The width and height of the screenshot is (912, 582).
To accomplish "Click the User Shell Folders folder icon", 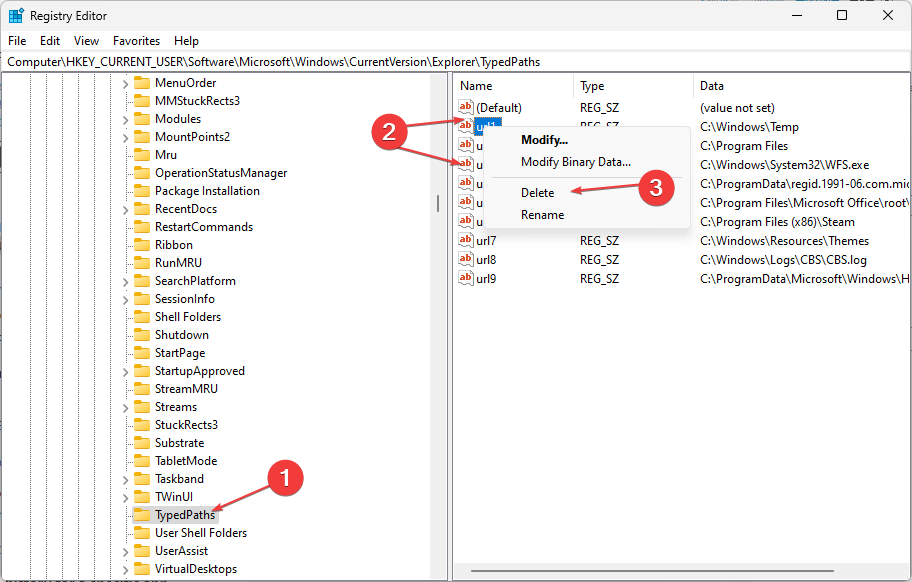I will [x=141, y=533].
